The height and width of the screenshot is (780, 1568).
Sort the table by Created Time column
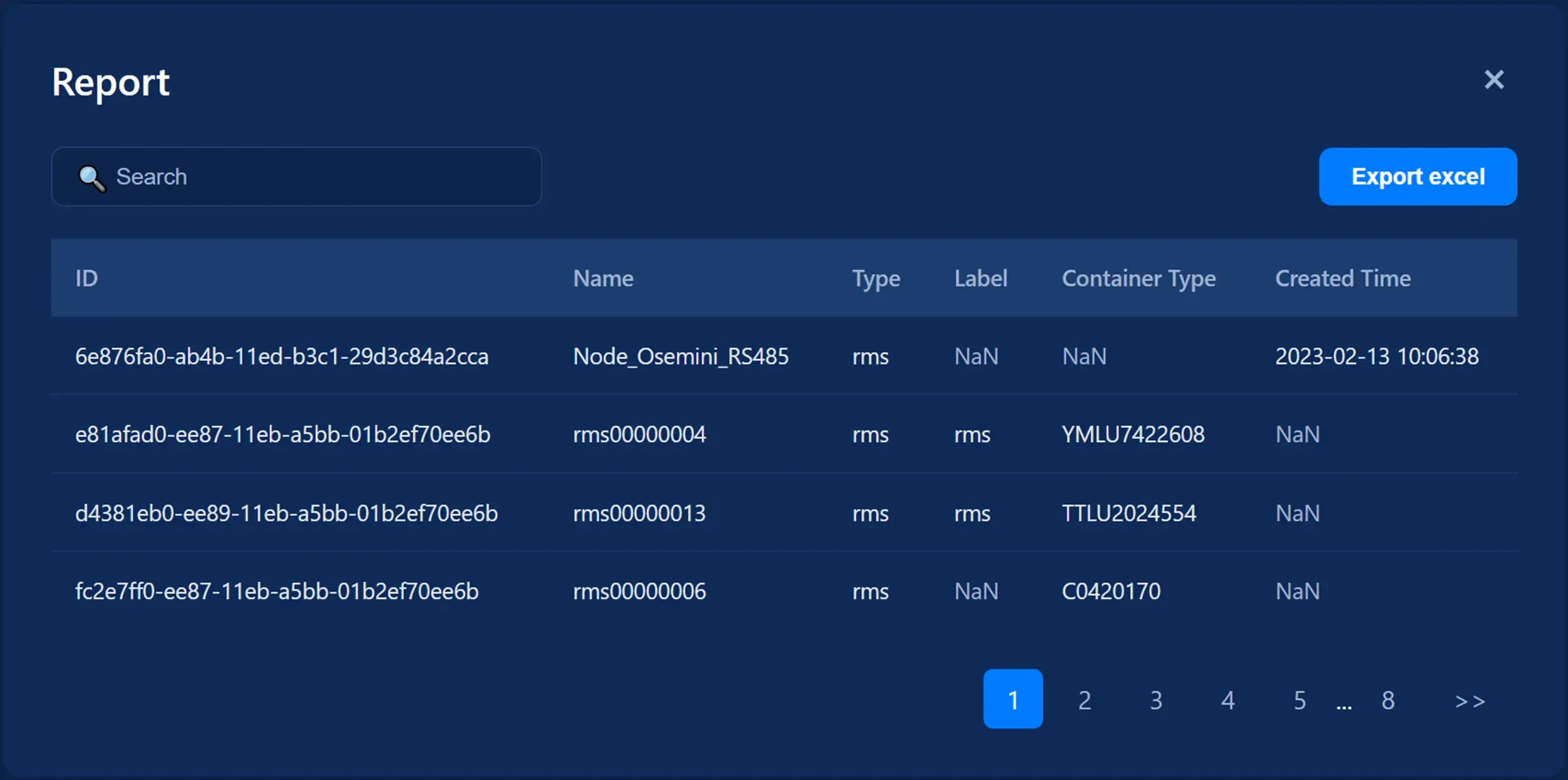click(1343, 279)
